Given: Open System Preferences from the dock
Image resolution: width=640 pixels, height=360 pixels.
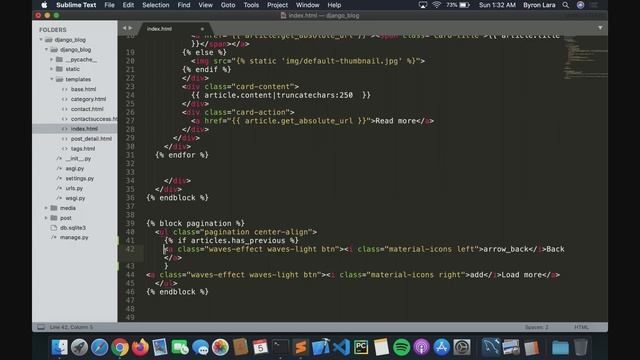Looking at the screenshot, I should point(462,347).
